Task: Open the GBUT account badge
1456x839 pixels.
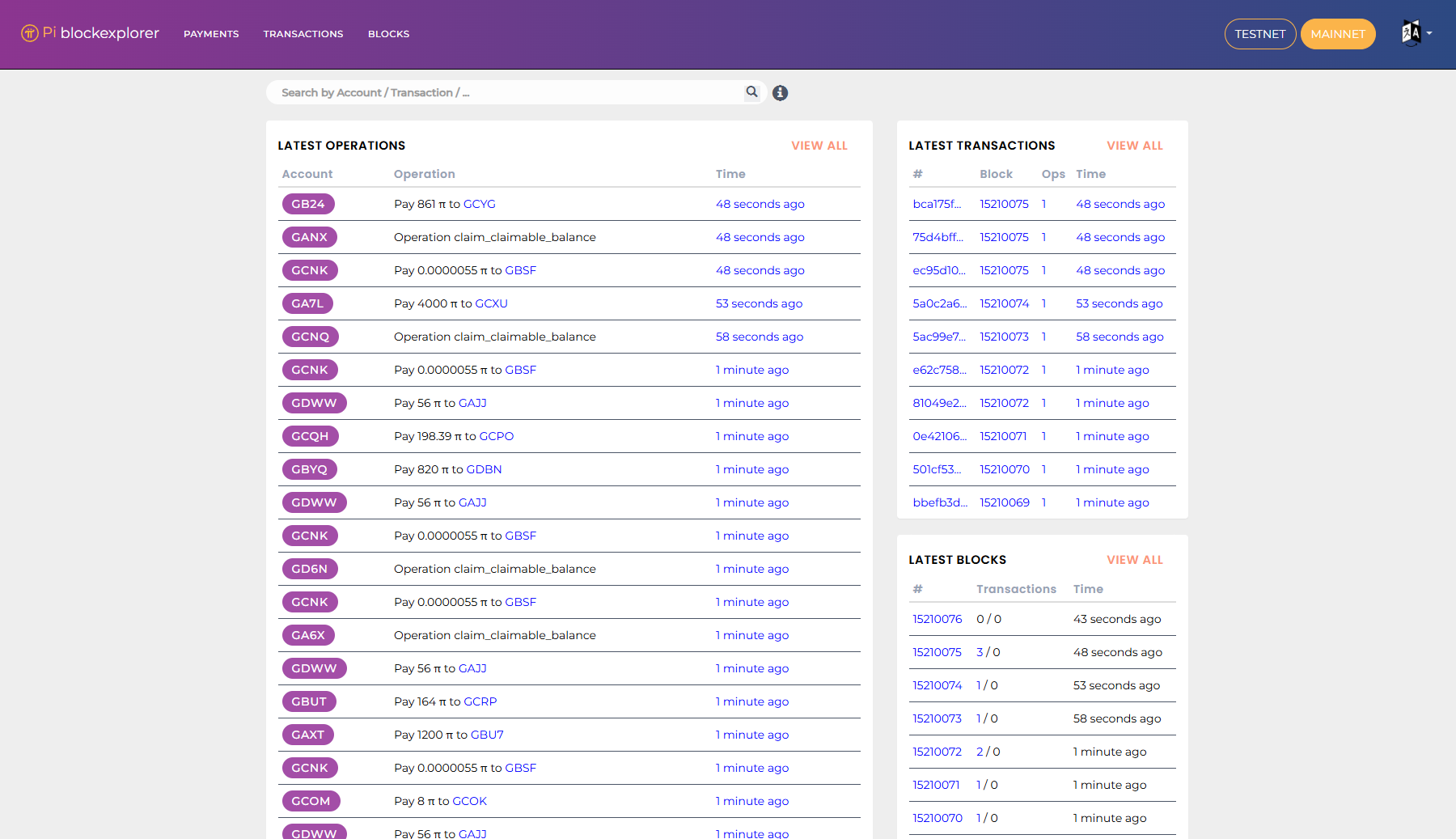Action: (x=309, y=701)
